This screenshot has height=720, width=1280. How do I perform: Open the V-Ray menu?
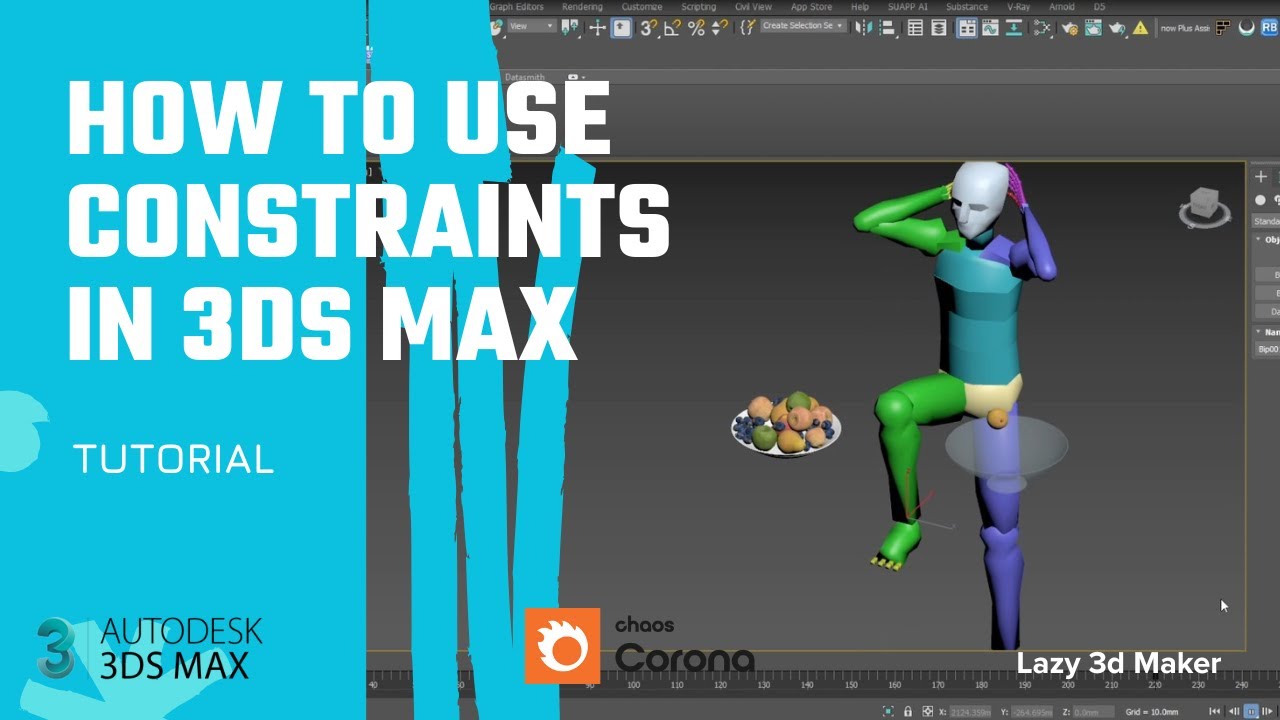(x=1018, y=7)
